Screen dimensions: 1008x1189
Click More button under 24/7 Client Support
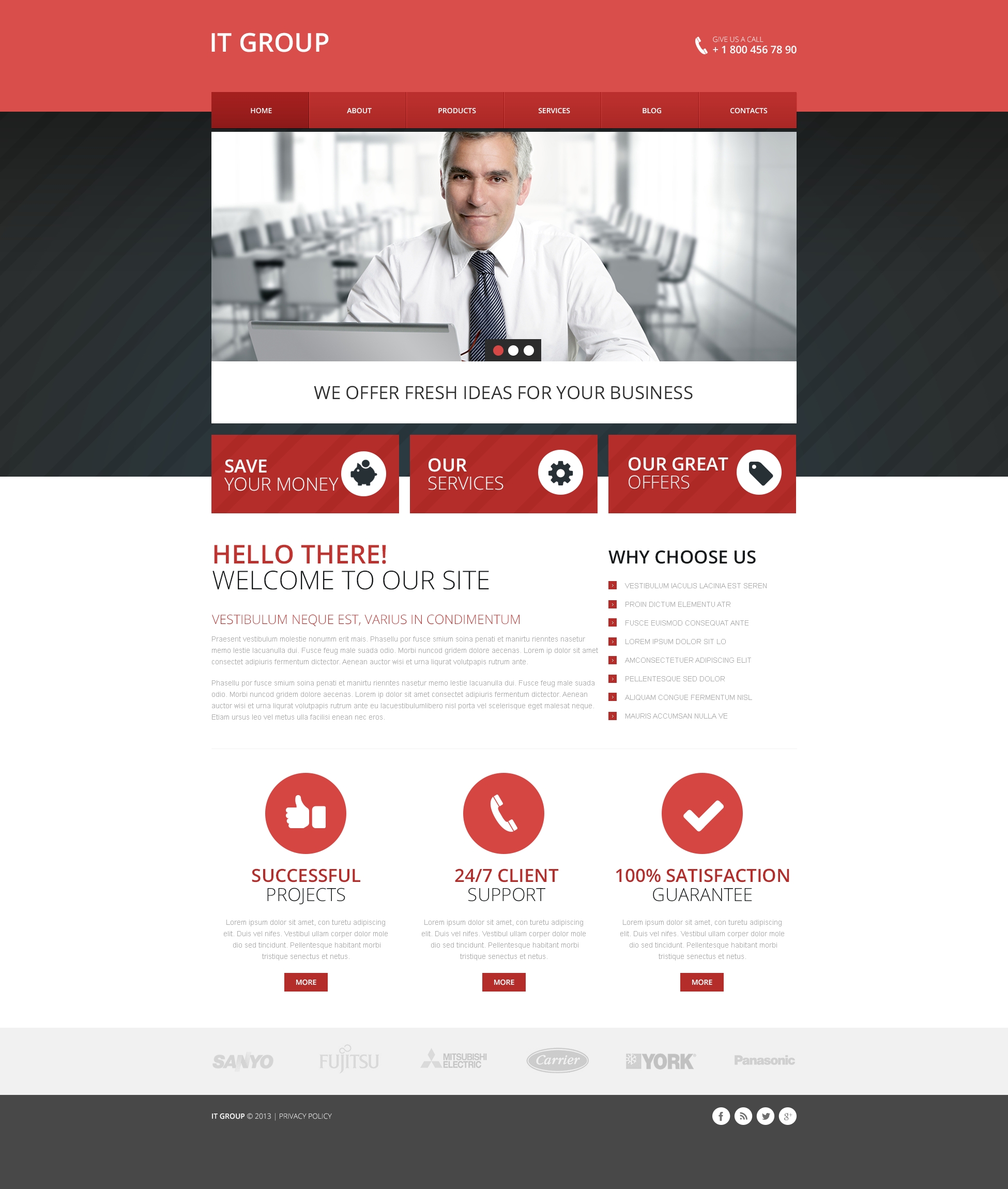pyautogui.click(x=504, y=982)
